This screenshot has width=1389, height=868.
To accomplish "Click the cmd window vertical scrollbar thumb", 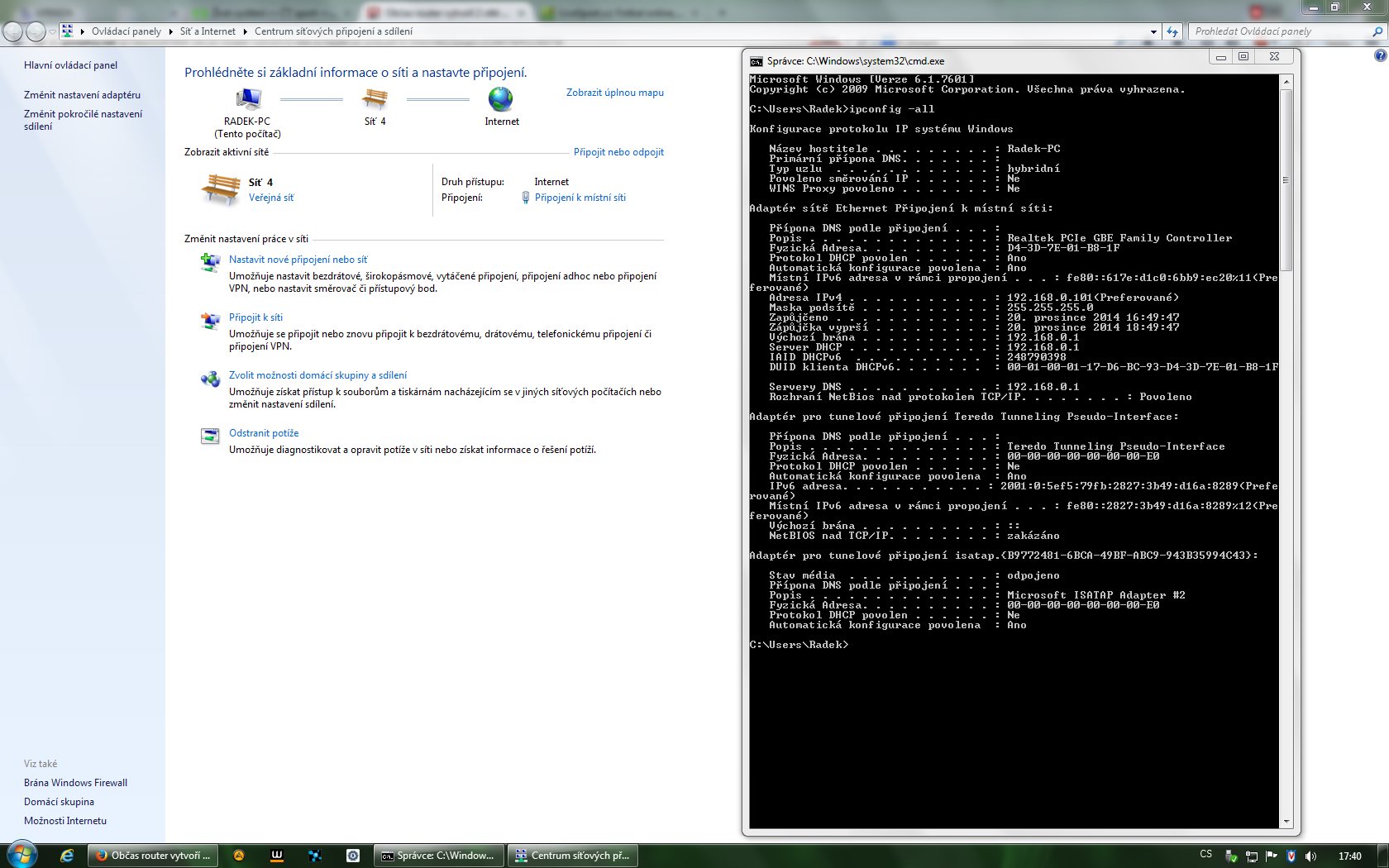I will click(x=1286, y=180).
